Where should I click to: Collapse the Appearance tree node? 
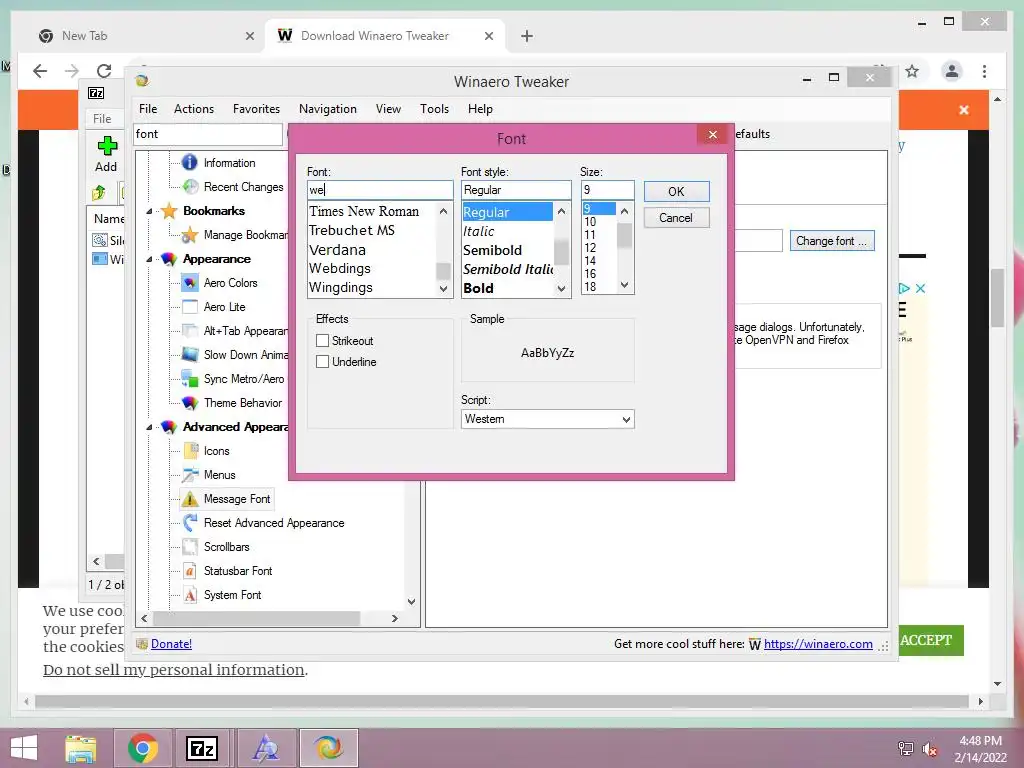149,259
